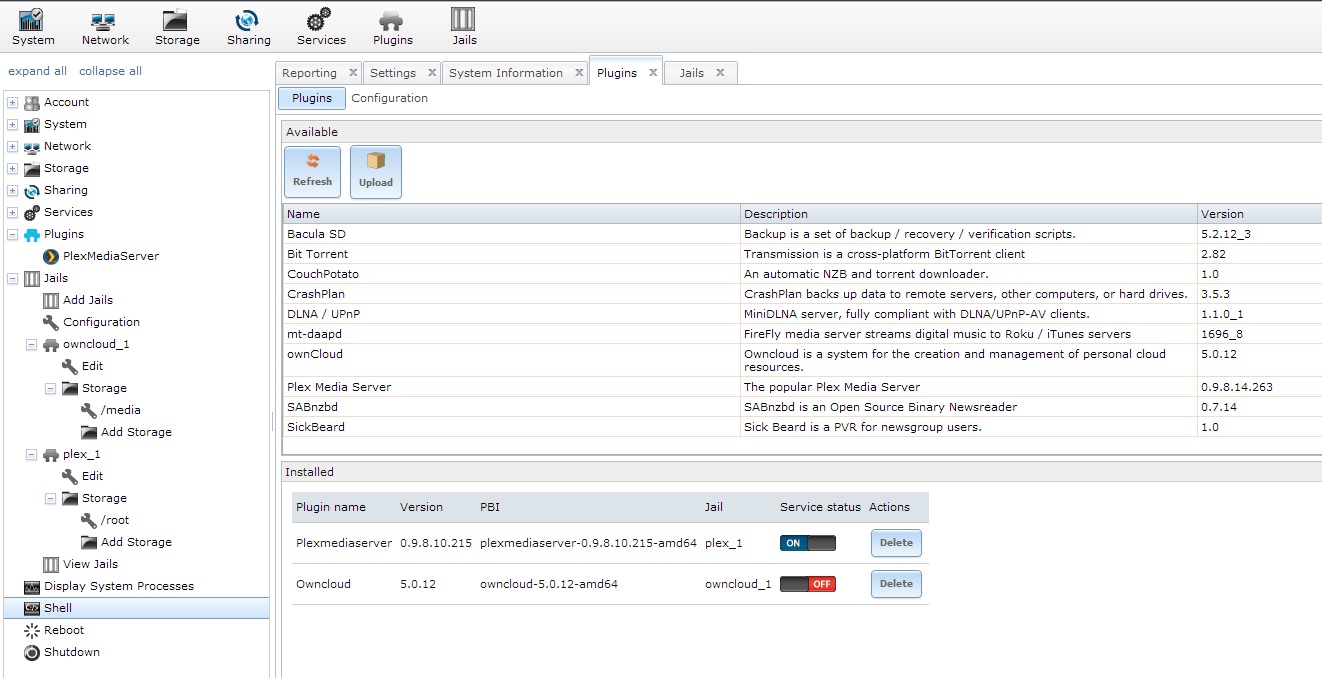
Task: Expand the Services tree node
Action: click(x=12, y=212)
